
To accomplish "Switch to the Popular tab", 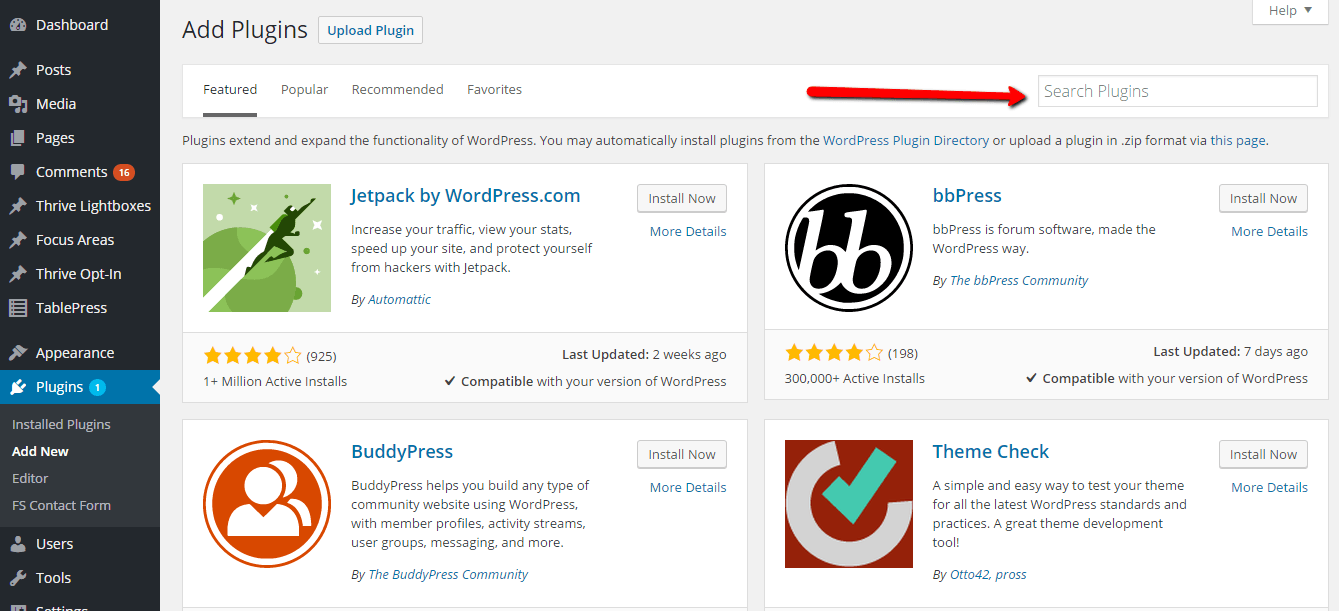I will 304,90.
